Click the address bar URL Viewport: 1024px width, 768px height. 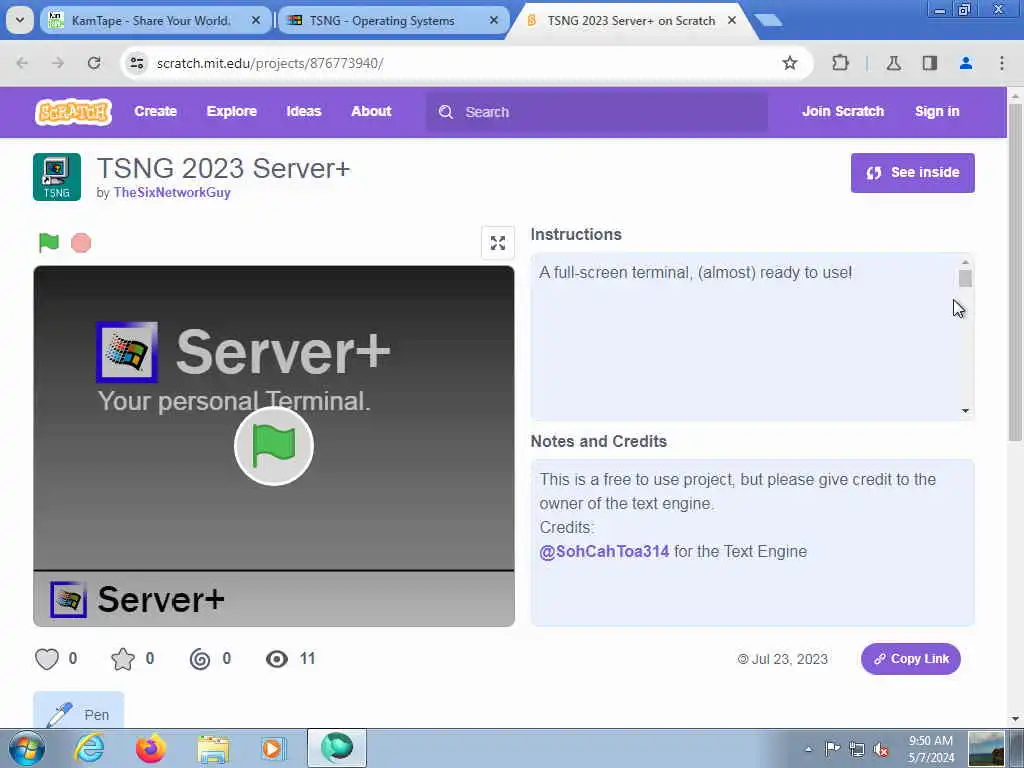[270, 63]
